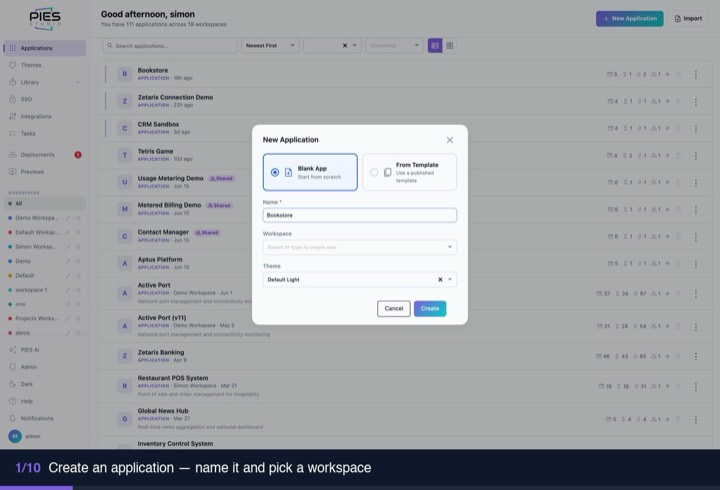Click the Import button in header
The height and width of the screenshot is (490, 720).
coord(688,19)
